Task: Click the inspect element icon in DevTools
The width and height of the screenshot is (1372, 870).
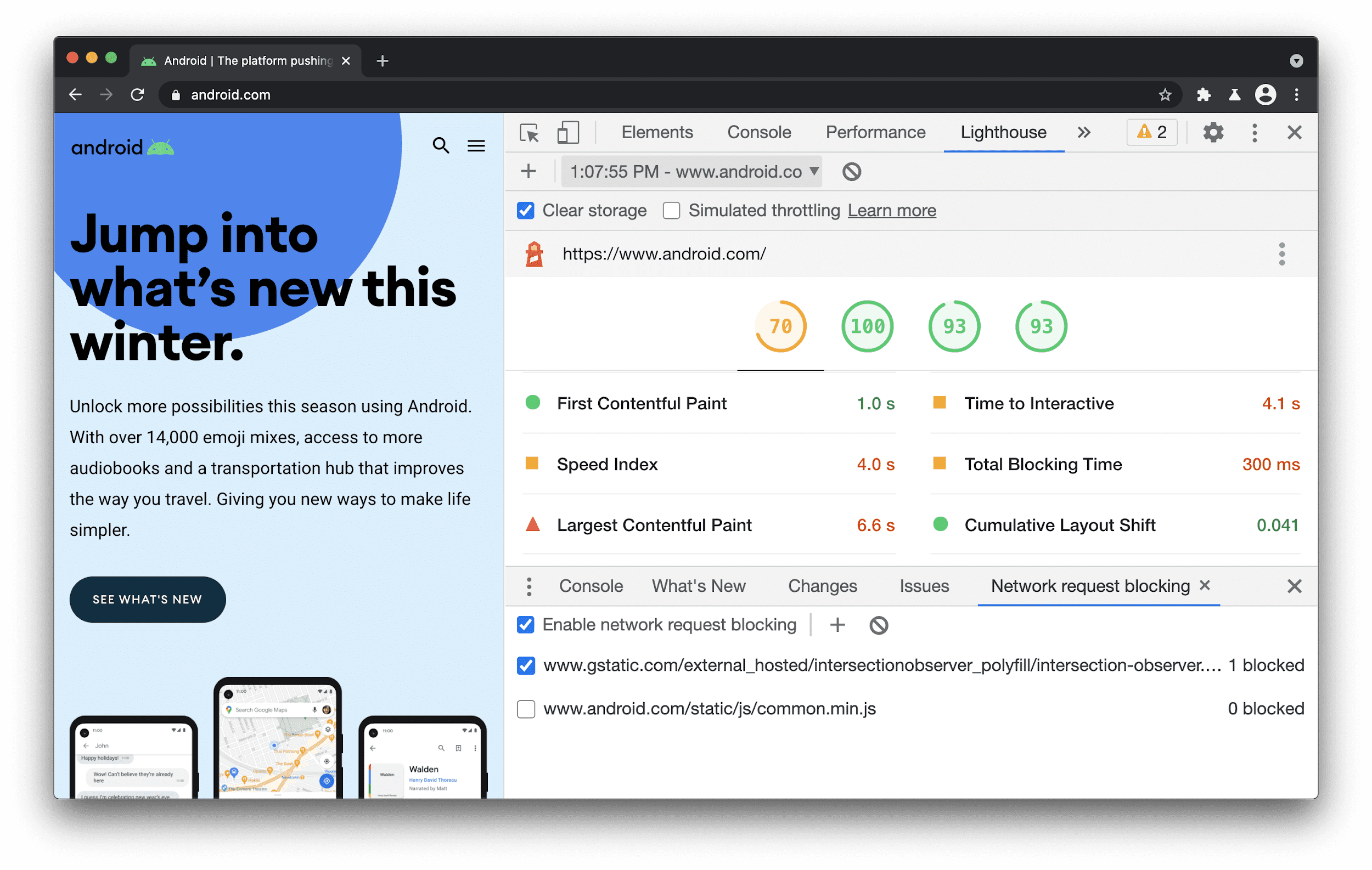Action: click(x=531, y=131)
